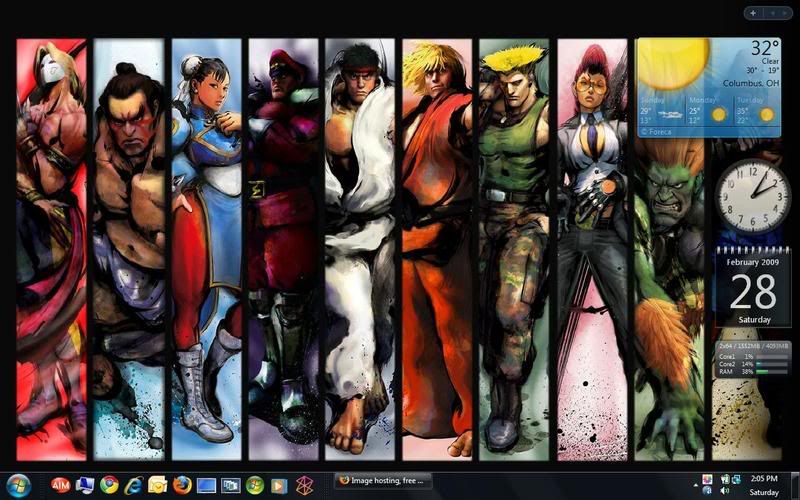The image size is (800, 500).
Task: Click Saturday on the calendar gadget
Action: [754, 320]
